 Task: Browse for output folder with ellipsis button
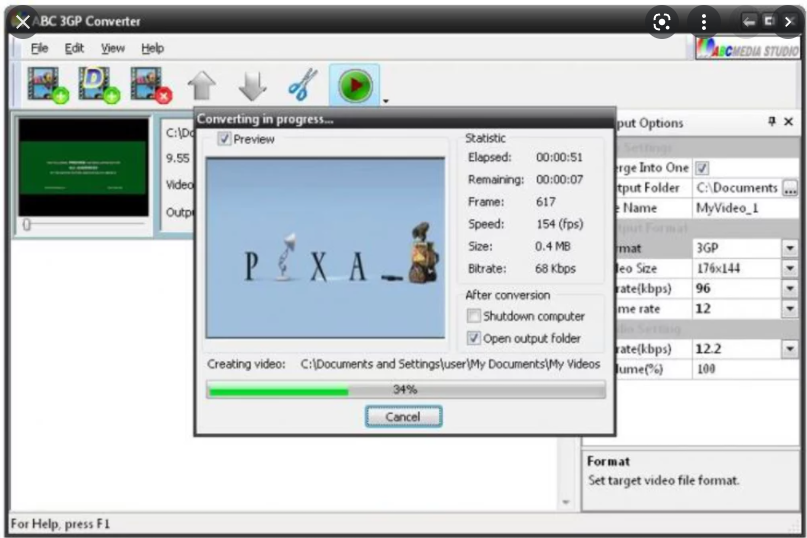coord(790,188)
